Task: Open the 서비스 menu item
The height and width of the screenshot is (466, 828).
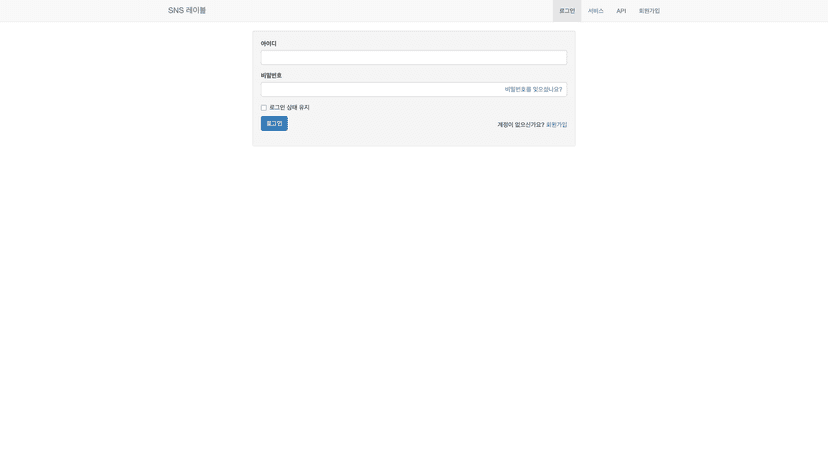Action: click(595, 11)
